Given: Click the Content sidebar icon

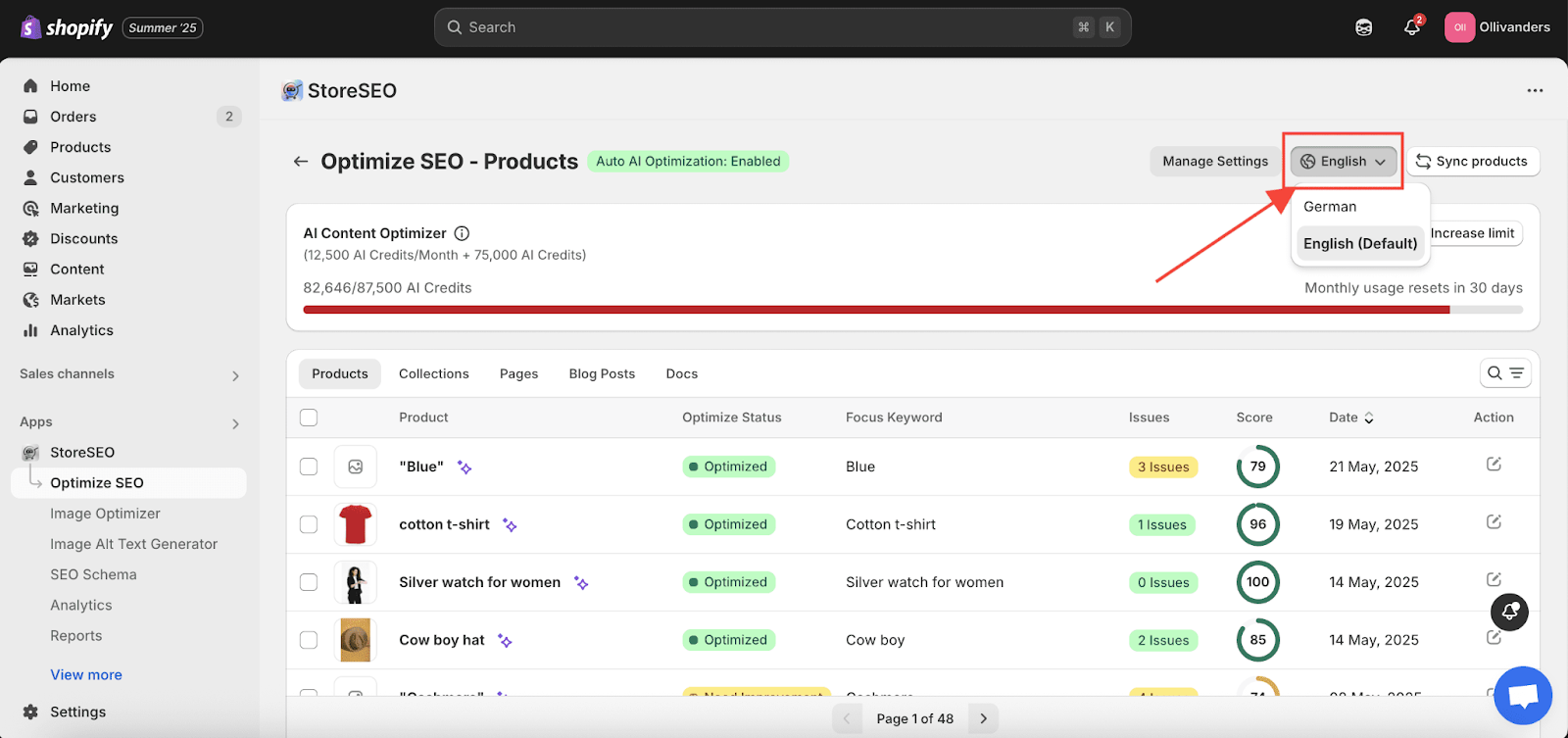Looking at the screenshot, I should [30, 269].
